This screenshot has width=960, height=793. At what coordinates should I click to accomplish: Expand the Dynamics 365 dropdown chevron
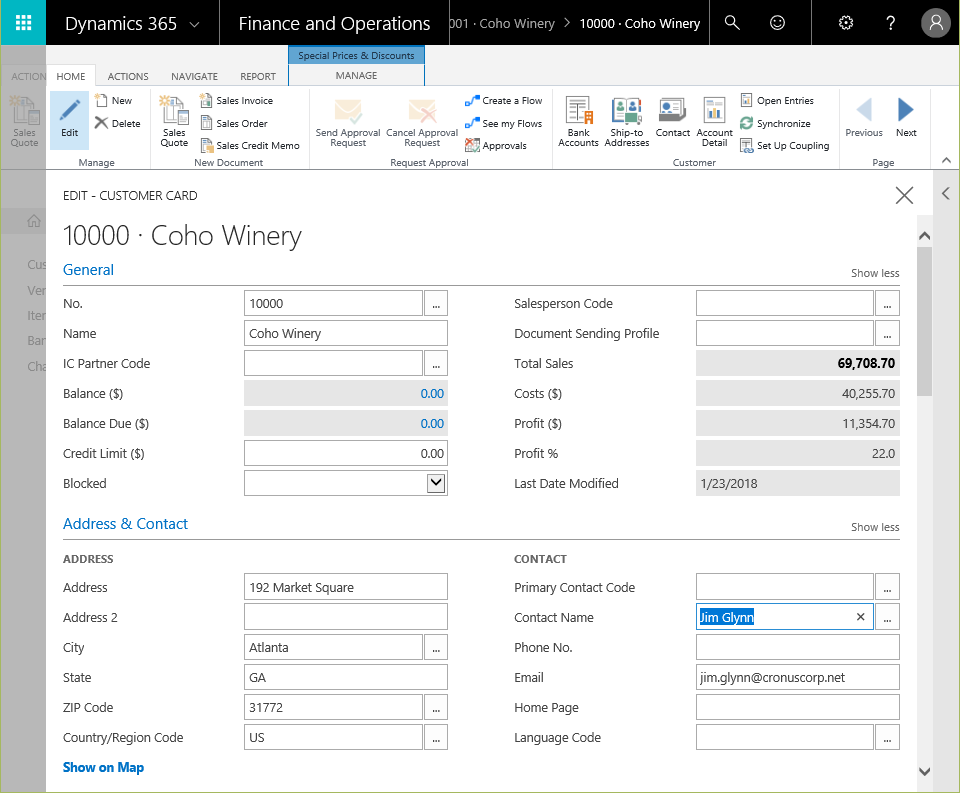(194, 24)
